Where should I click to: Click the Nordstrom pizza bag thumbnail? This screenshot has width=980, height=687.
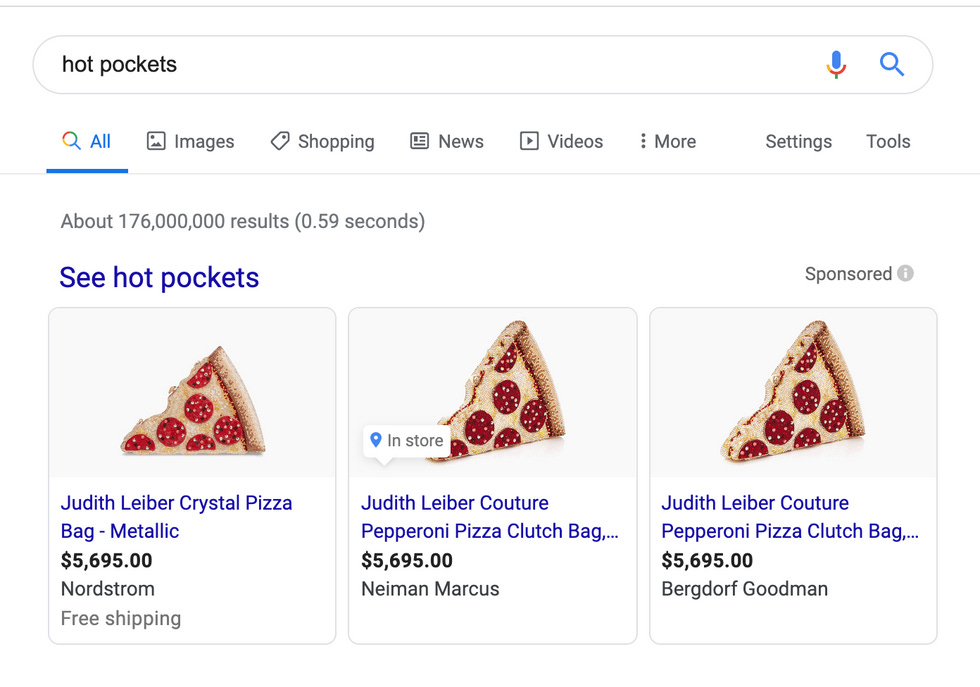click(x=192, y=393)
